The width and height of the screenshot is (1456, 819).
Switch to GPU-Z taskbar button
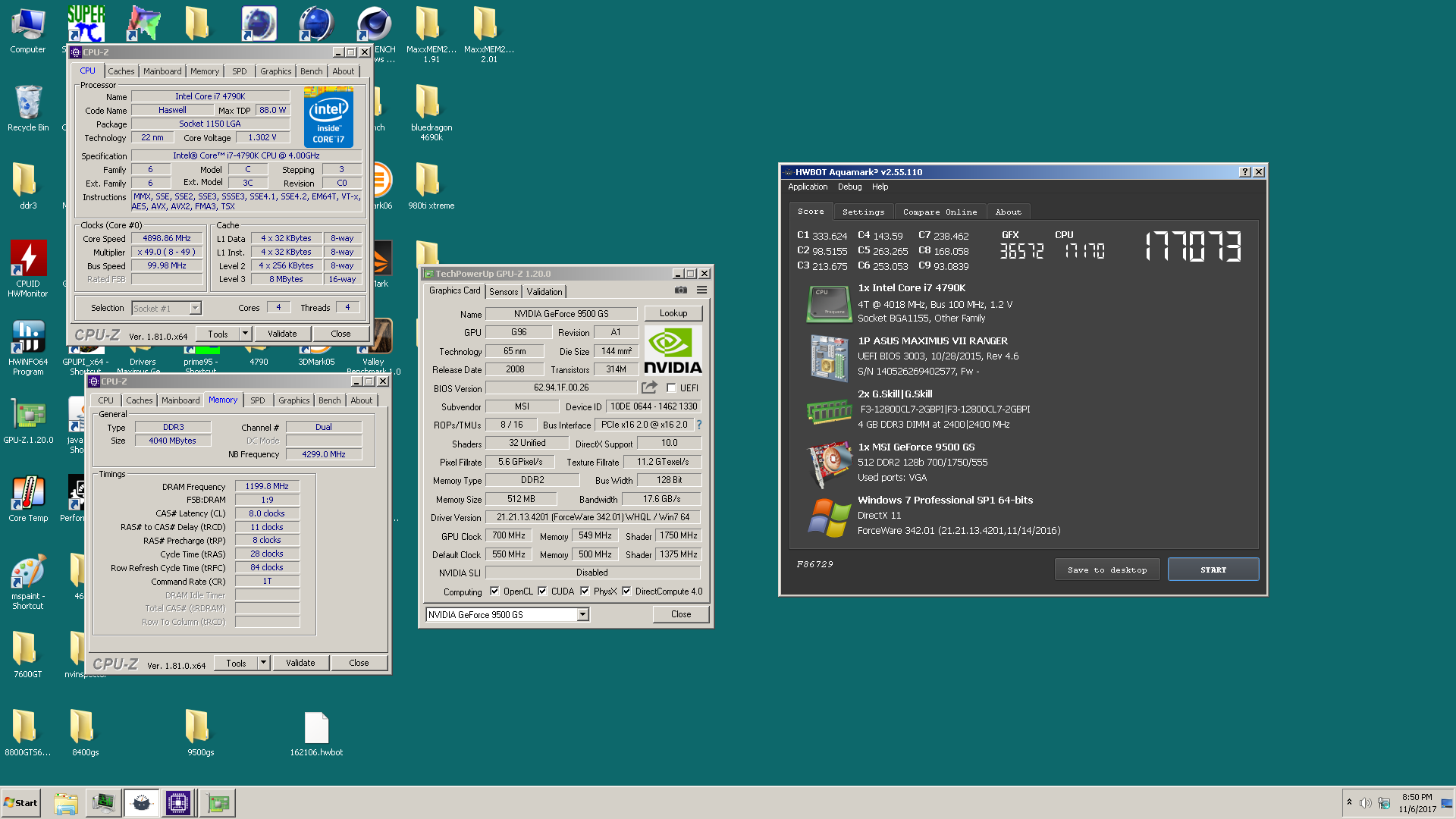tap(218, 803)
